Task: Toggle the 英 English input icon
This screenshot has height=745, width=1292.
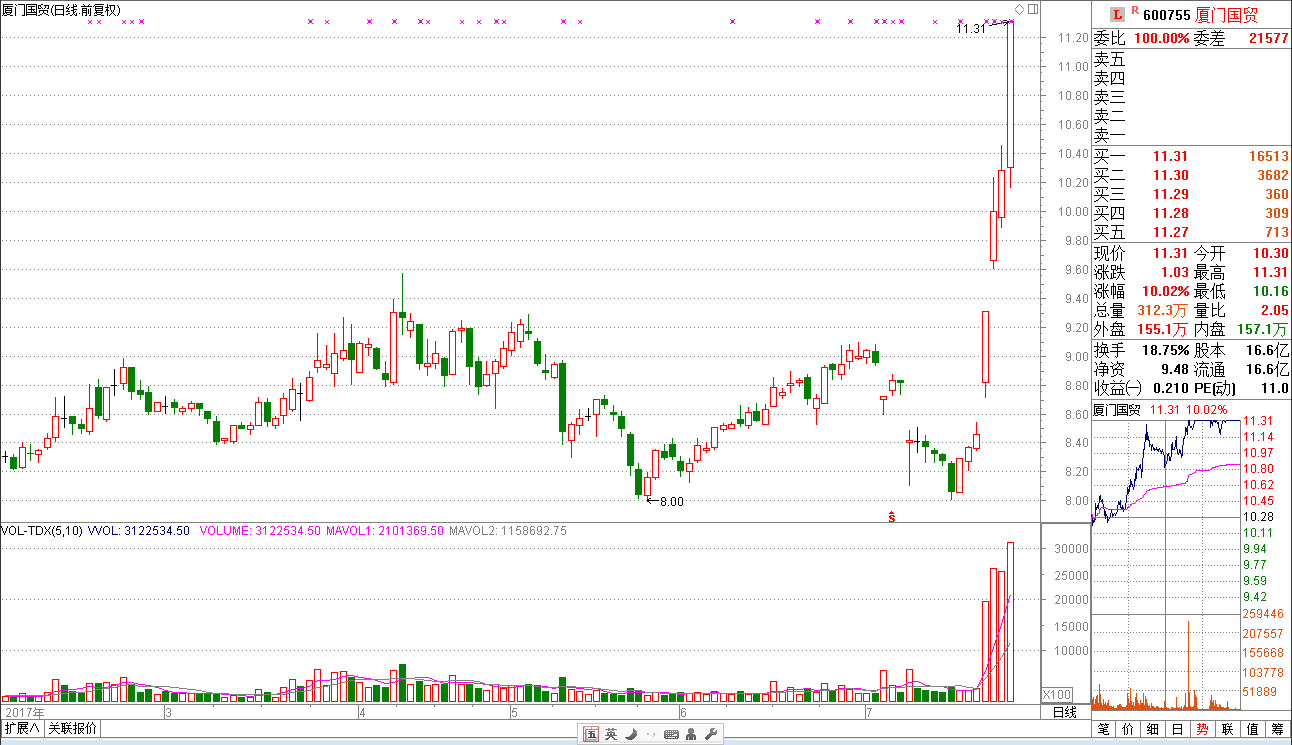Action: [x=611, y=734]
